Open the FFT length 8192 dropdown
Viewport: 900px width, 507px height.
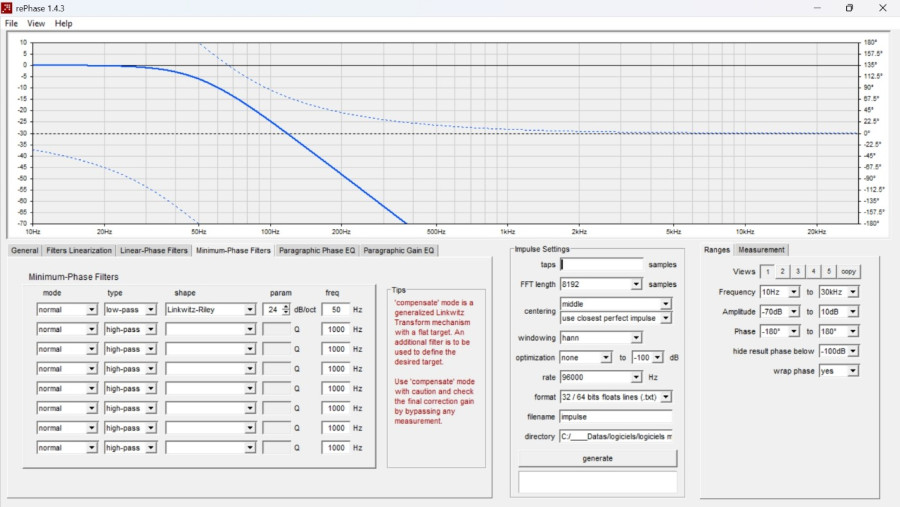coord(600,284)
